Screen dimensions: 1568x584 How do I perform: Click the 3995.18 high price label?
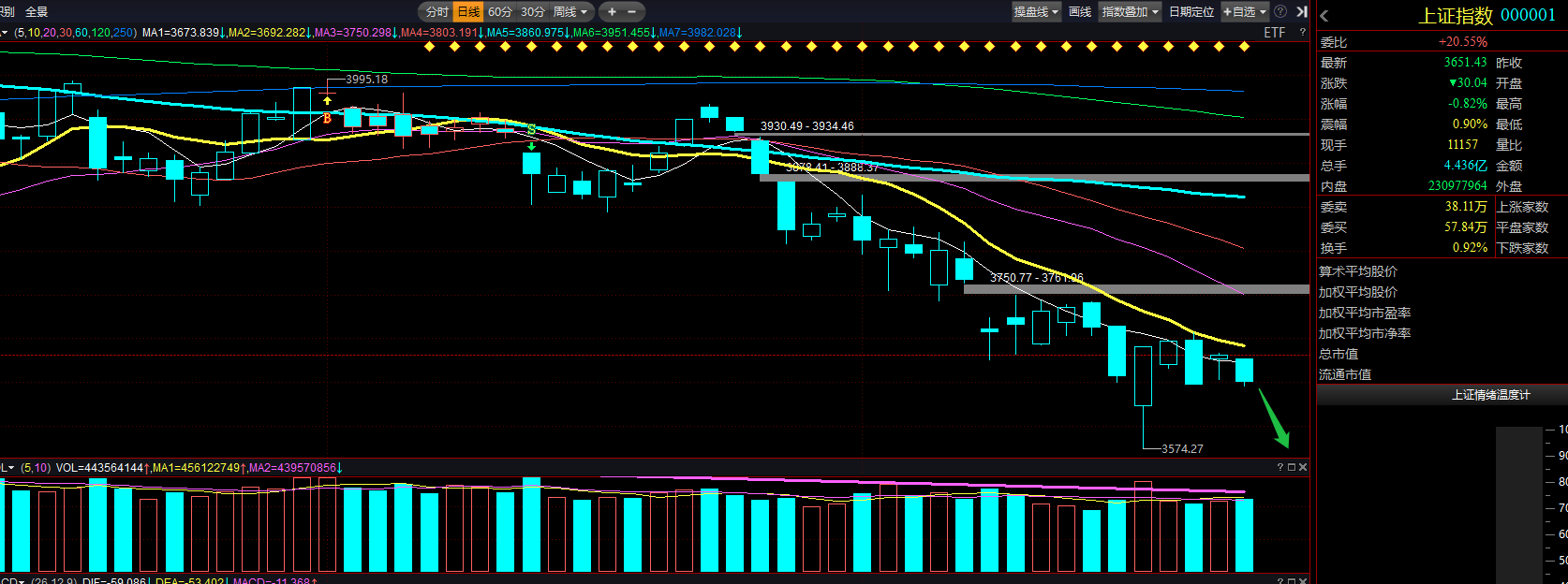[x=366, y=80]
